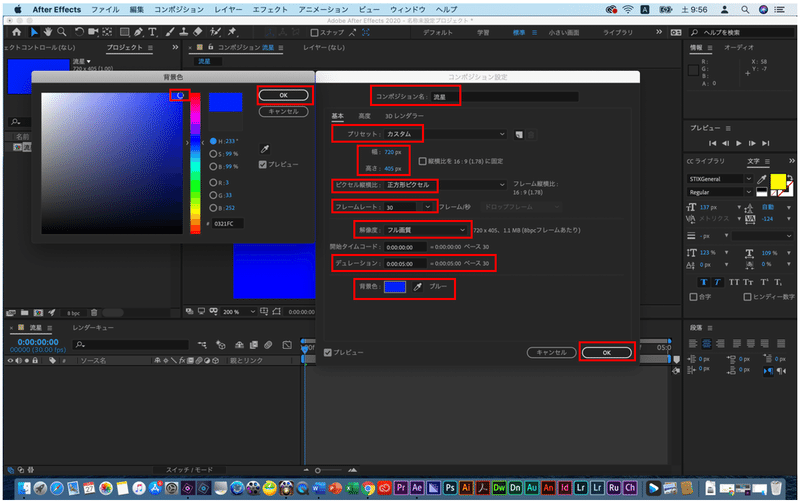Click trash icon in Project panel footer
Screen dimensions: 800x502
[x=94, y=313]
